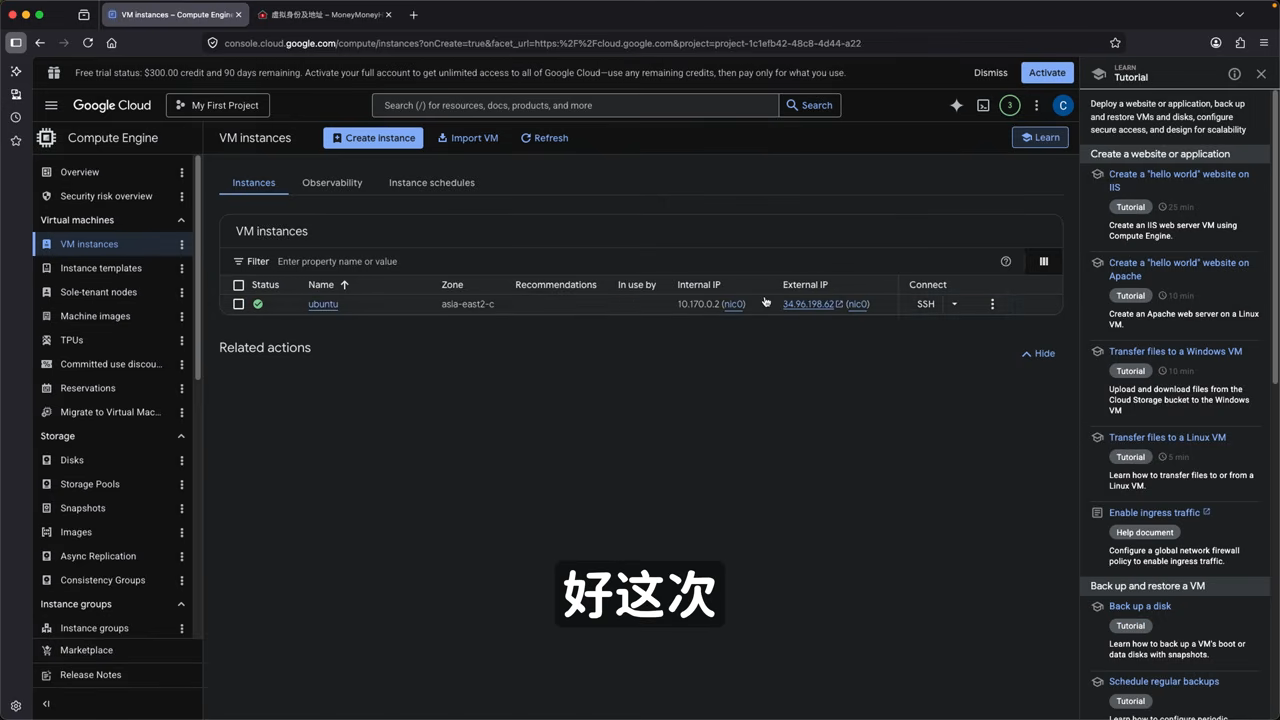Select all VM instances checkbox
Image resolution: width=1280 pixels, height=720 pixels.
click(238, 285)
